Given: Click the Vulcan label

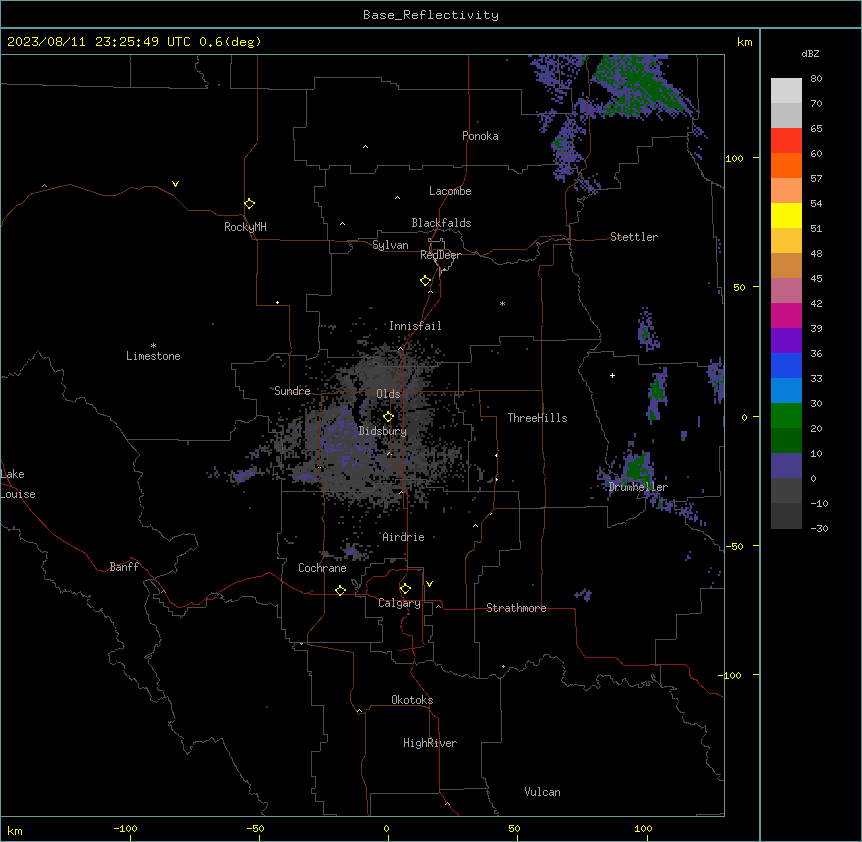Looking at the screenshot, I should pyautogui.click(x=543, y=792).
